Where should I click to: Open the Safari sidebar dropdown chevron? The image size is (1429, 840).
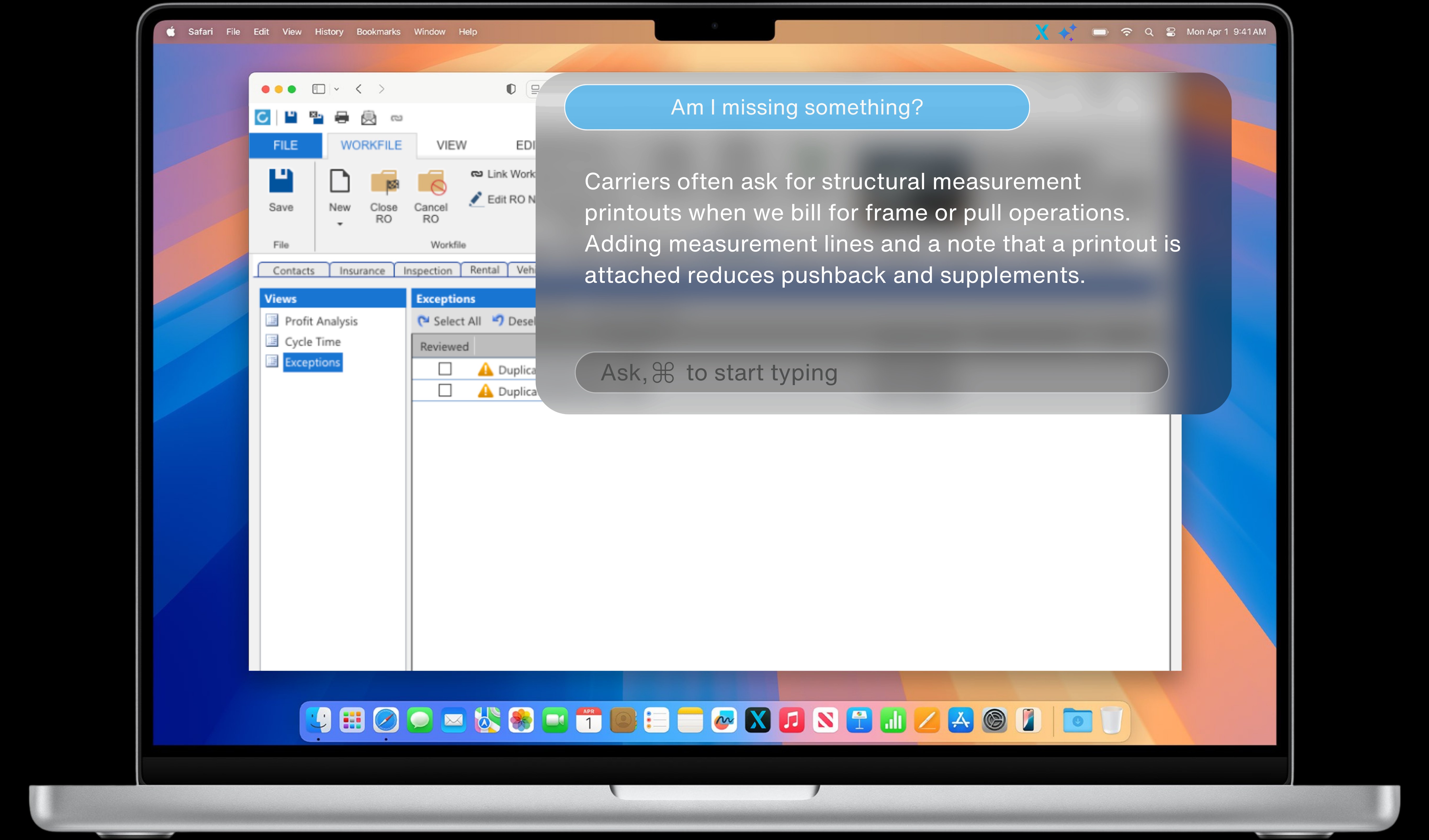tap(336, 89)
